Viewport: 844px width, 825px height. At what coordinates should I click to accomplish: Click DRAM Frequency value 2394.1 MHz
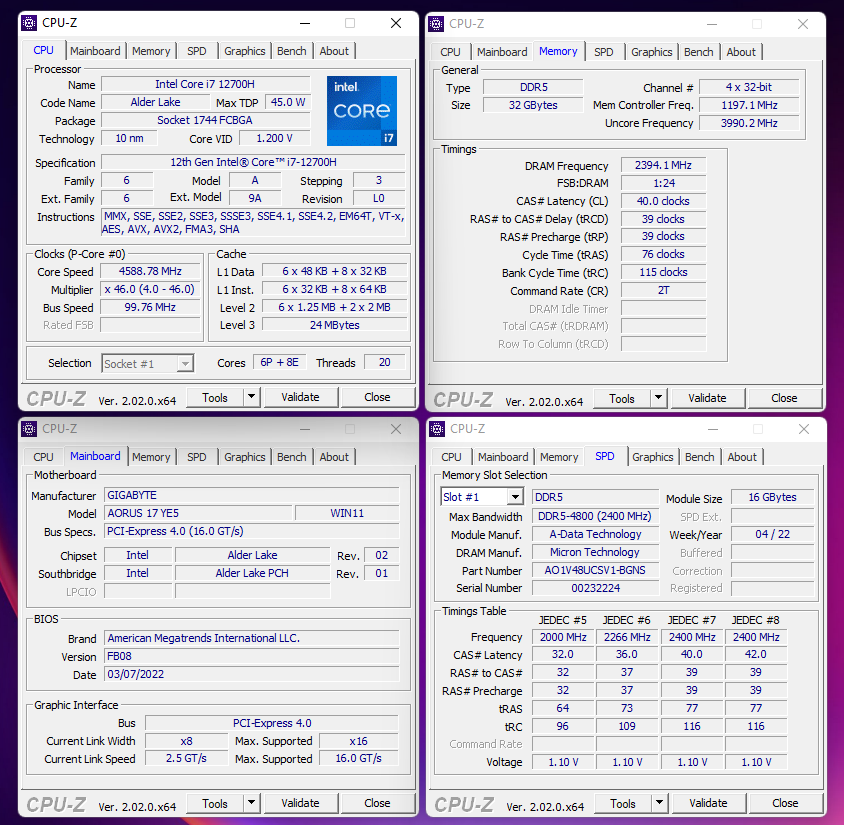tap(663, 165)
